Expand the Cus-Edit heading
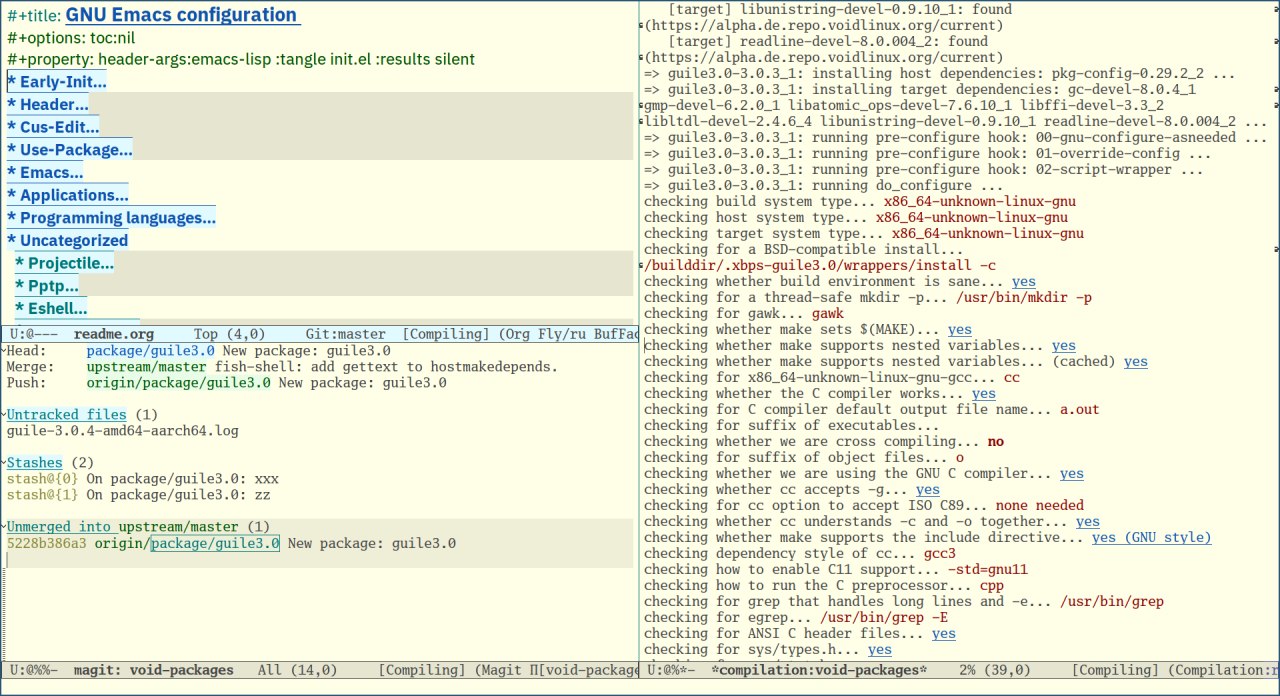This screenshot has height=696, width=1280. [53, 127]
